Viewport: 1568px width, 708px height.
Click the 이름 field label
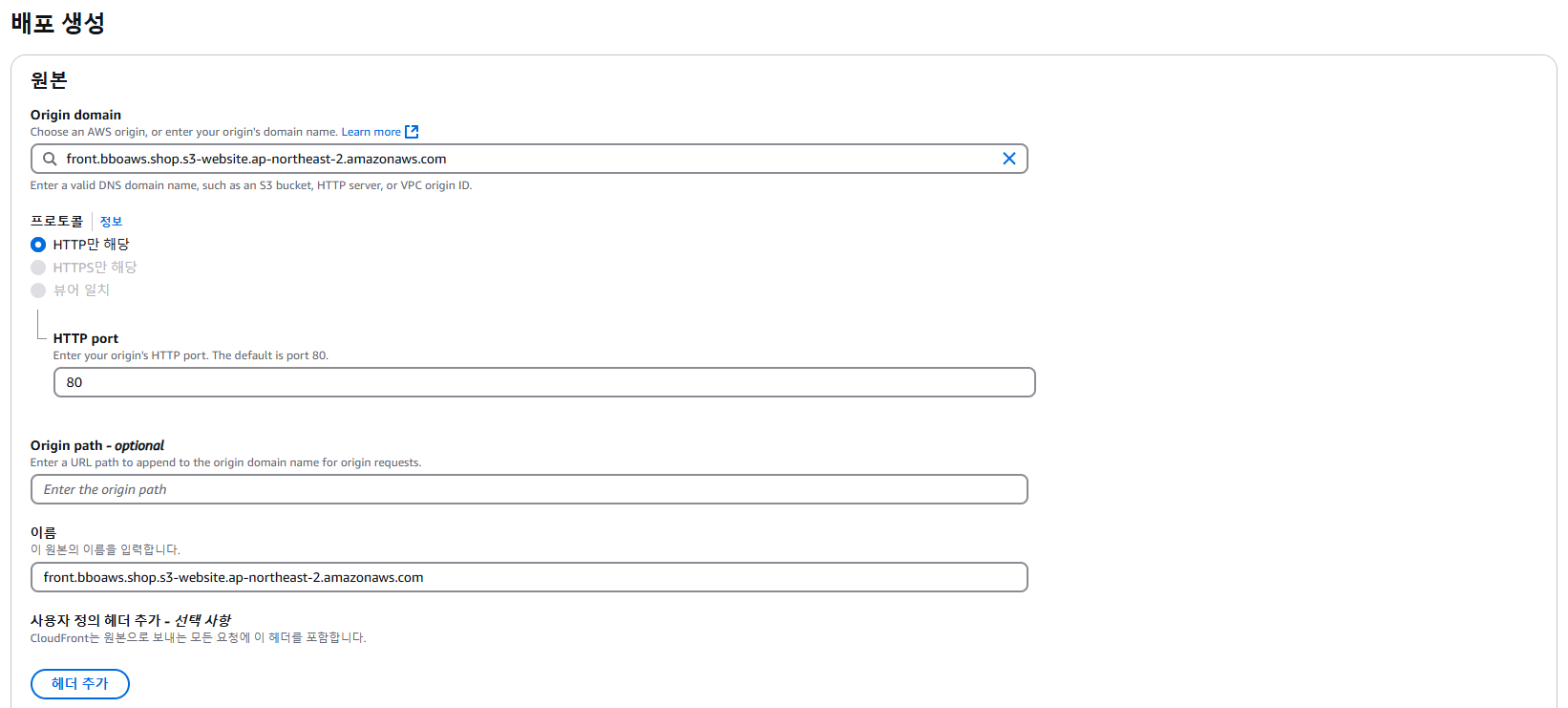pyautogui.click(x=43, y=532)
